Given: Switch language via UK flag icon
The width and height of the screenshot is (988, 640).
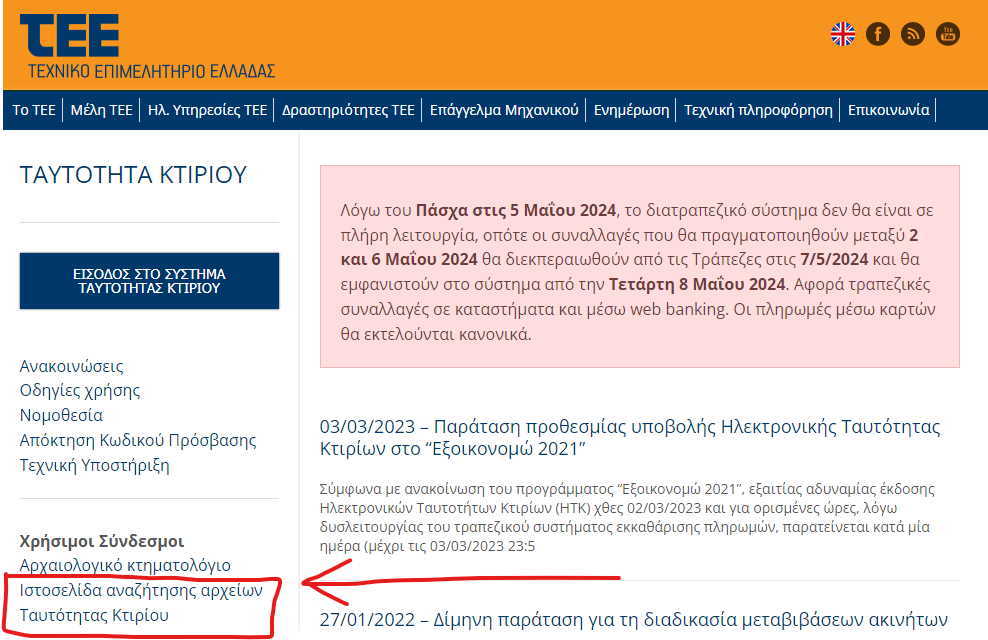Looking at the screenshot, I should (843, 34).
